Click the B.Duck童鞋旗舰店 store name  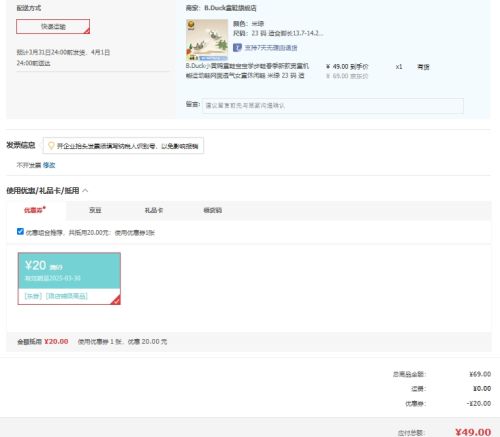[230, 8]
